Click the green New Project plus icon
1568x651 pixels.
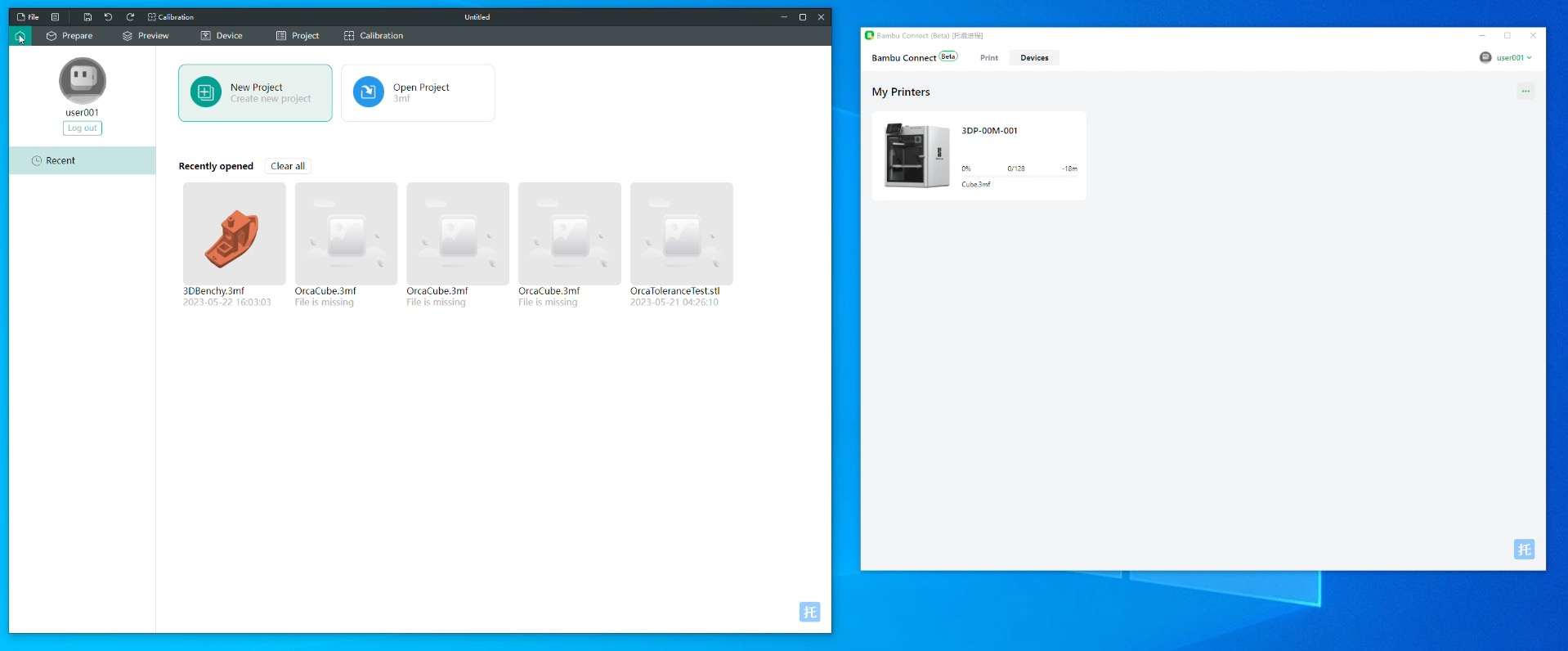click(x=206, y=92)
